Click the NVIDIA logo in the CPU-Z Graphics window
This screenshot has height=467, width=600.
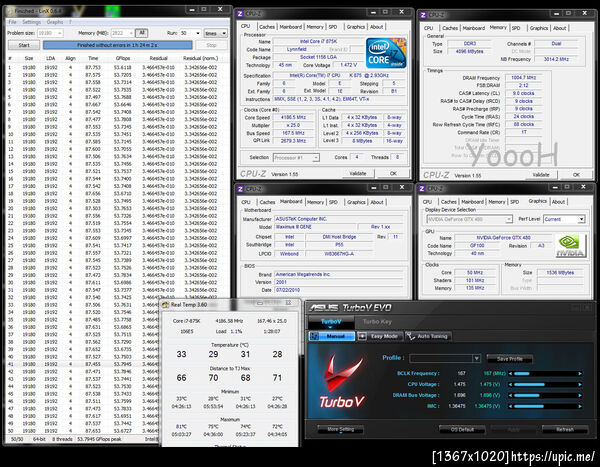(570, 245)
